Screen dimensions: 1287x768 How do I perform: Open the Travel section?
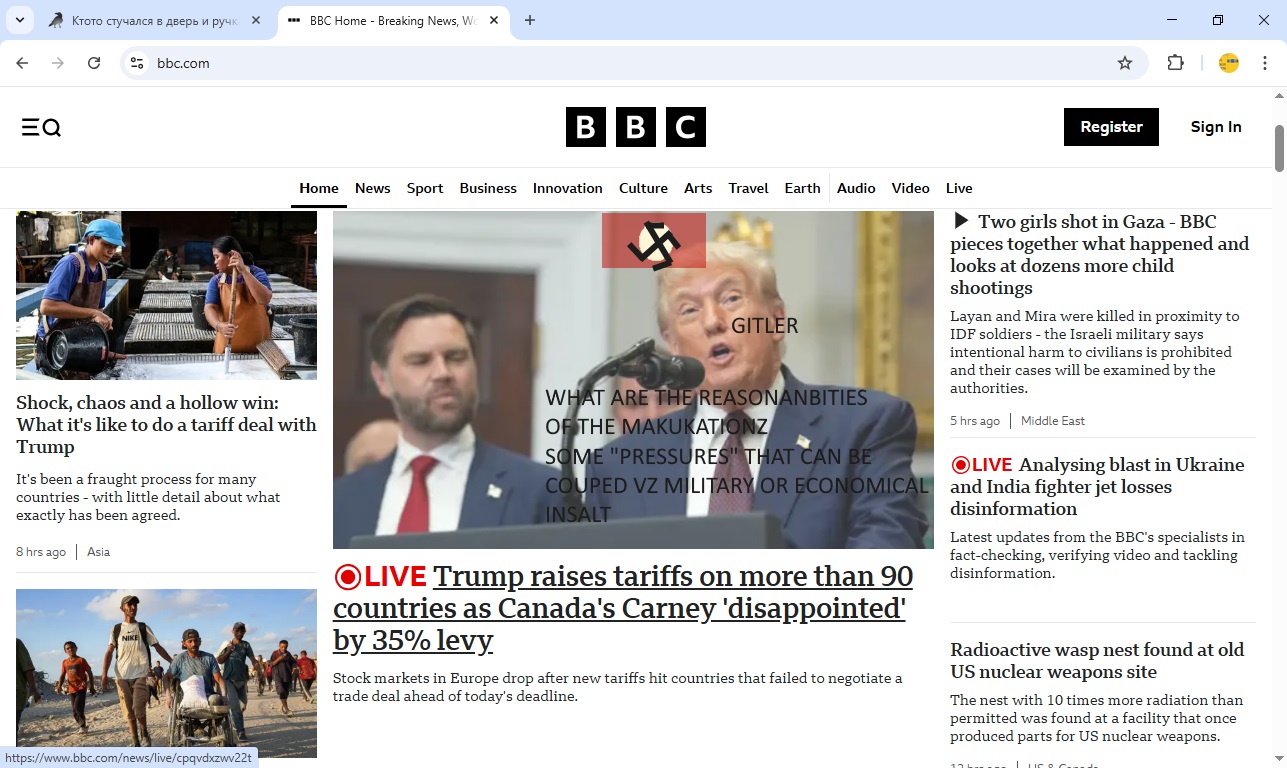tap(749, 188)
